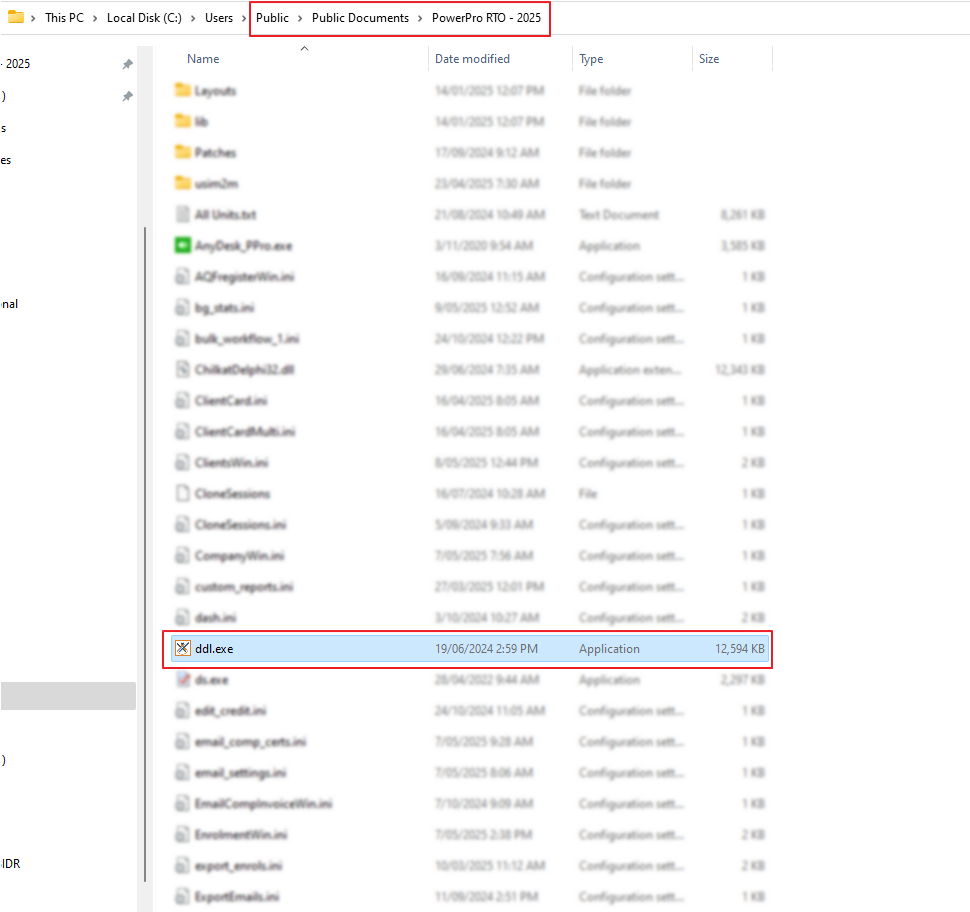Click the ds.exe application icon
Image resolution: width=970 pixels, height=912 pixels.
(182, 679)
